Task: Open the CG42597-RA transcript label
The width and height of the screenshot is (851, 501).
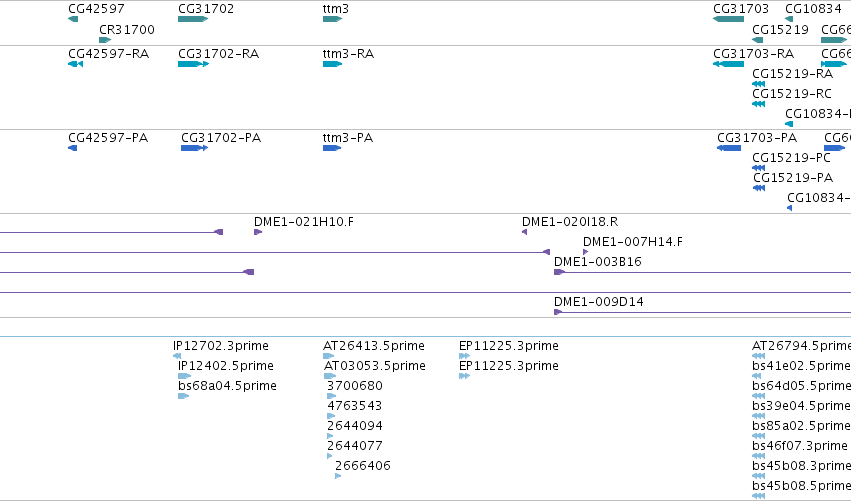Action: point(108,54)
